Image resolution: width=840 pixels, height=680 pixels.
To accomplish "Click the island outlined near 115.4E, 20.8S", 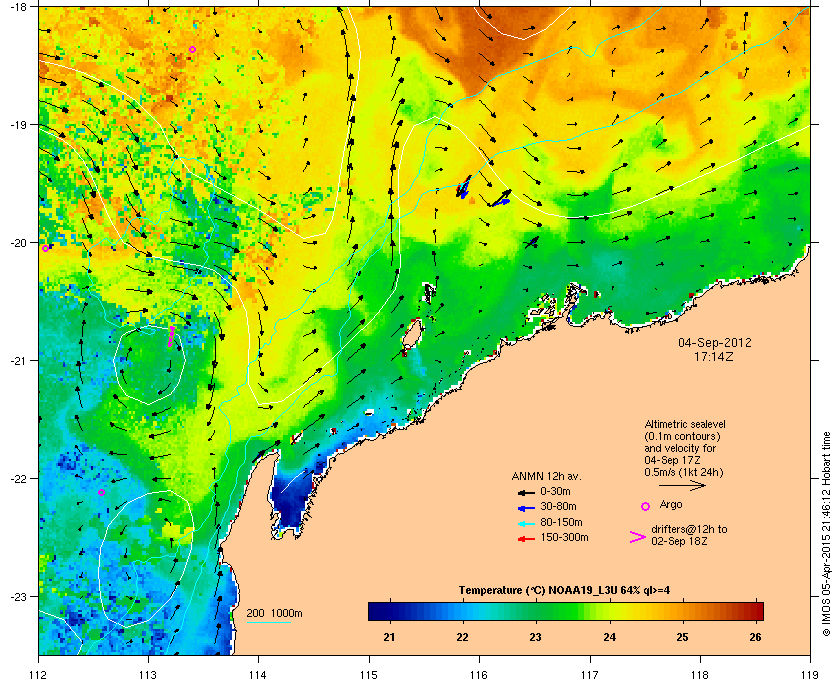I will [x=412, y=336].
